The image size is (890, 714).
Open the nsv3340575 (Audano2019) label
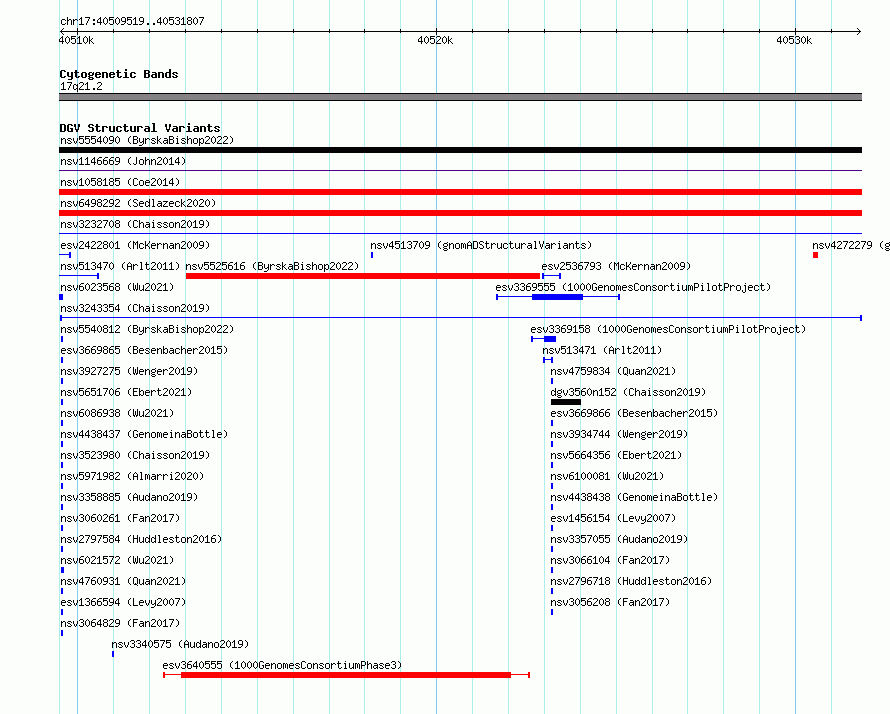180,644
